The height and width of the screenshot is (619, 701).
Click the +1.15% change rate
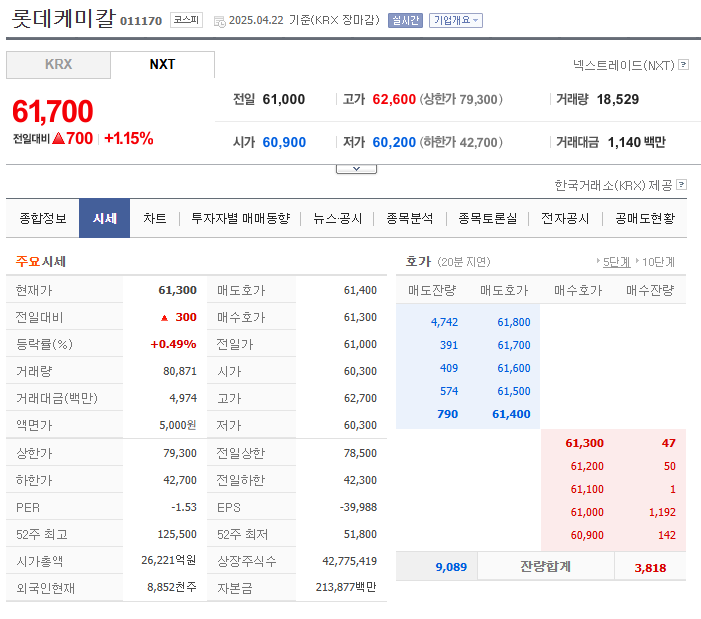[x=129, y=138]
